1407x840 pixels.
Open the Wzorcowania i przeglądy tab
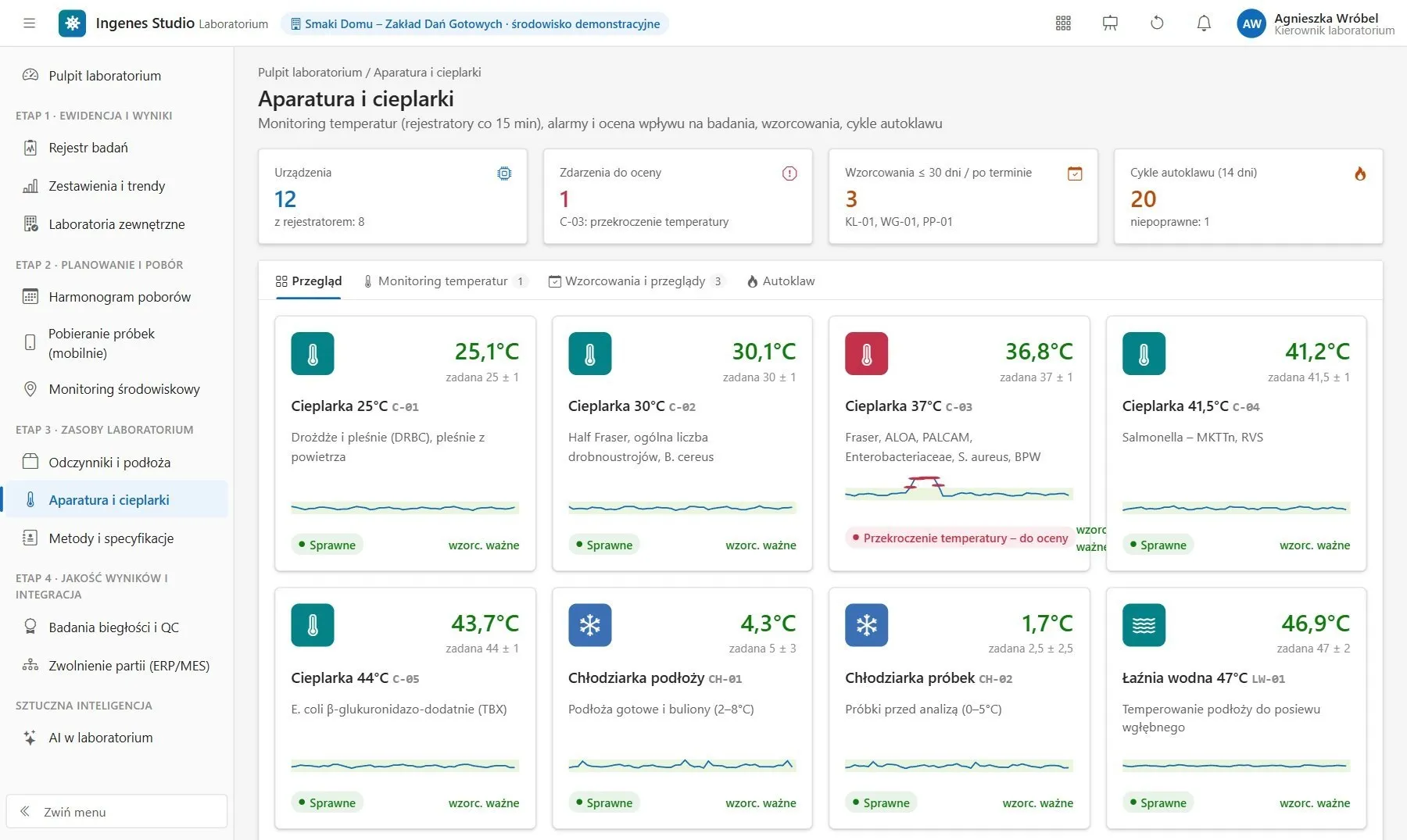point(635,281)
